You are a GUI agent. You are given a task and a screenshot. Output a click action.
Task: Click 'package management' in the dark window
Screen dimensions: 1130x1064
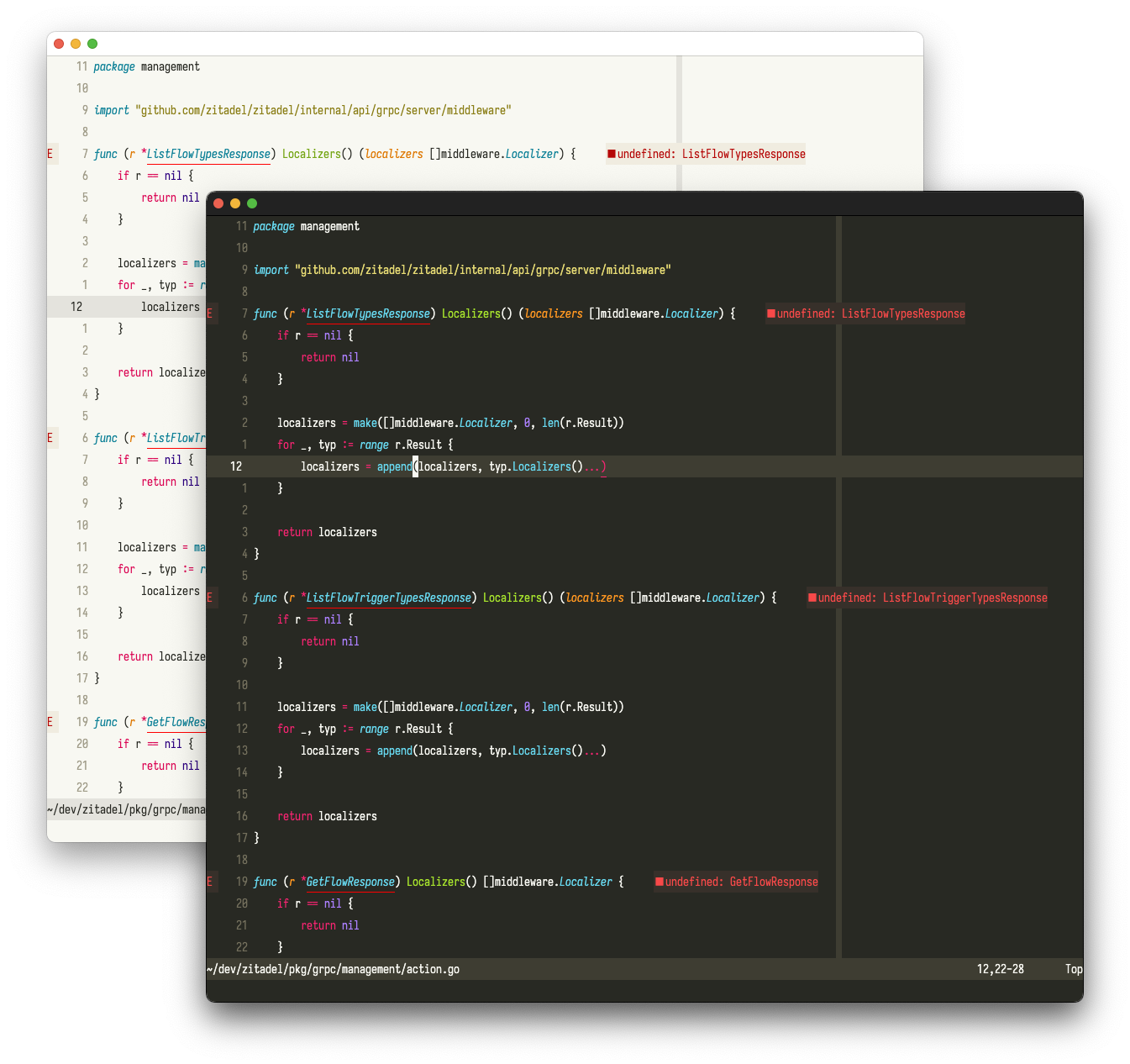point(306,226)
